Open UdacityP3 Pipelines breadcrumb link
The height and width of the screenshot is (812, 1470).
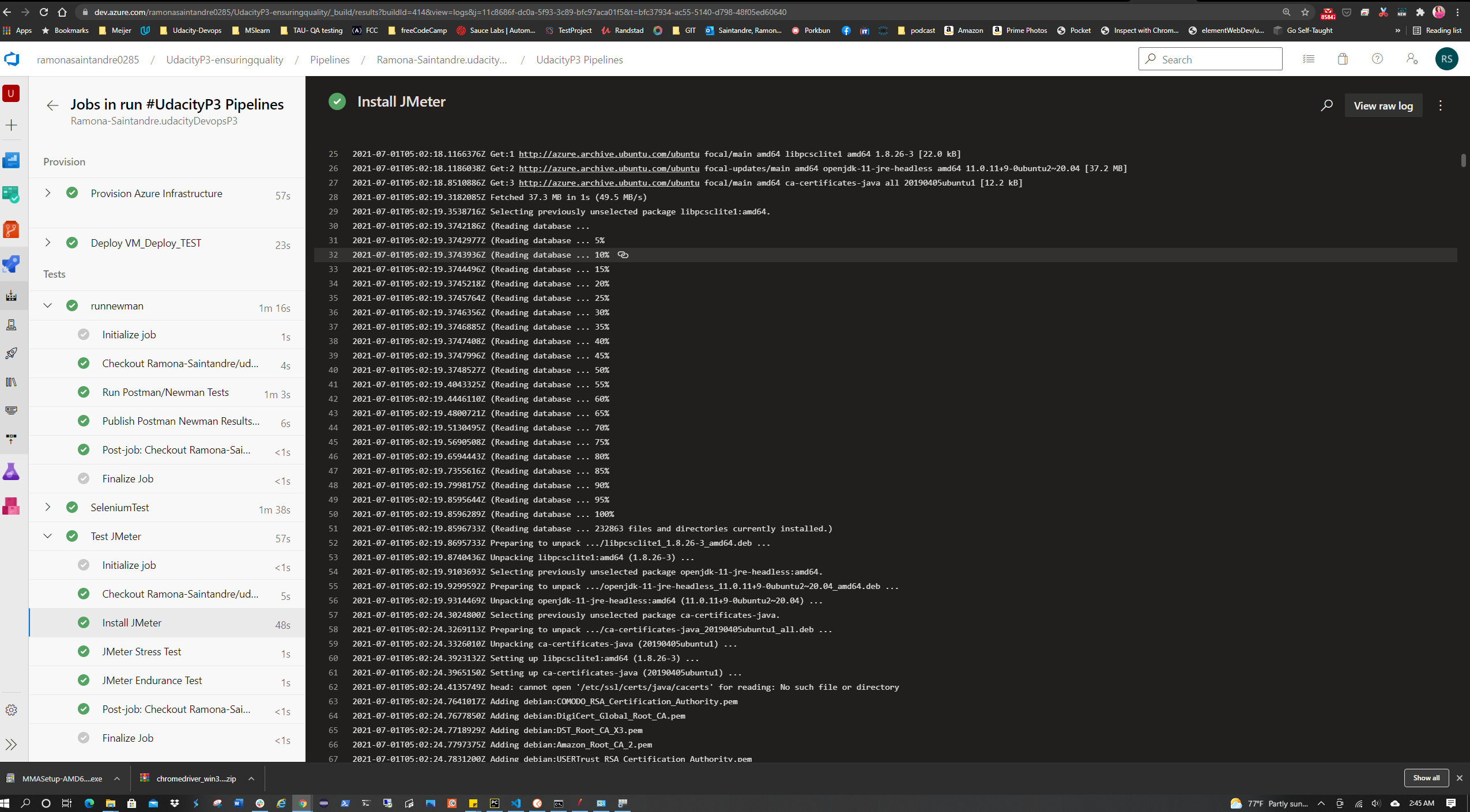point(579,59)
